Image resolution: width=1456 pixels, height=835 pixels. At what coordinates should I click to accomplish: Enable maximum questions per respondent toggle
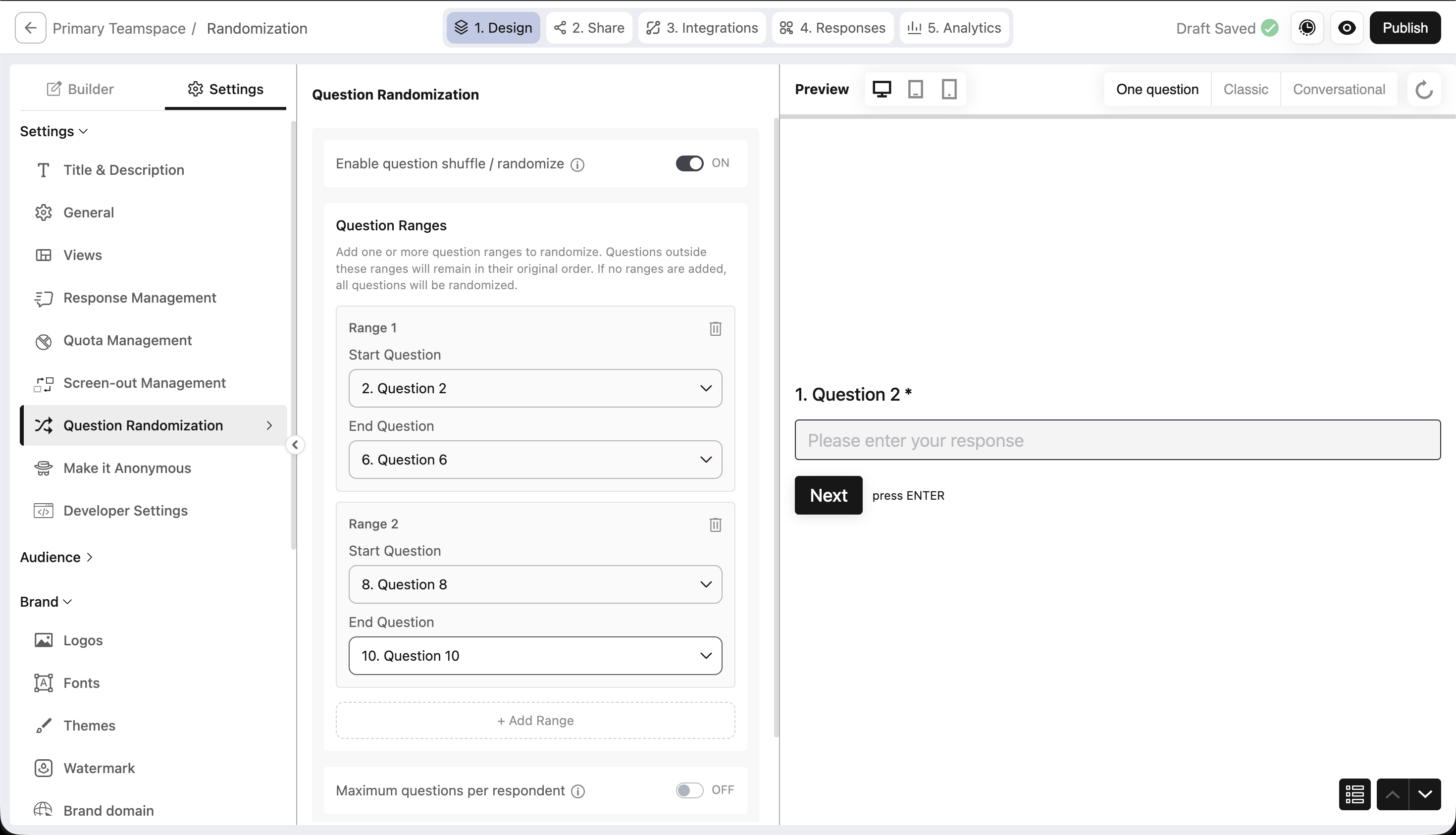click(x=689, y=790)
